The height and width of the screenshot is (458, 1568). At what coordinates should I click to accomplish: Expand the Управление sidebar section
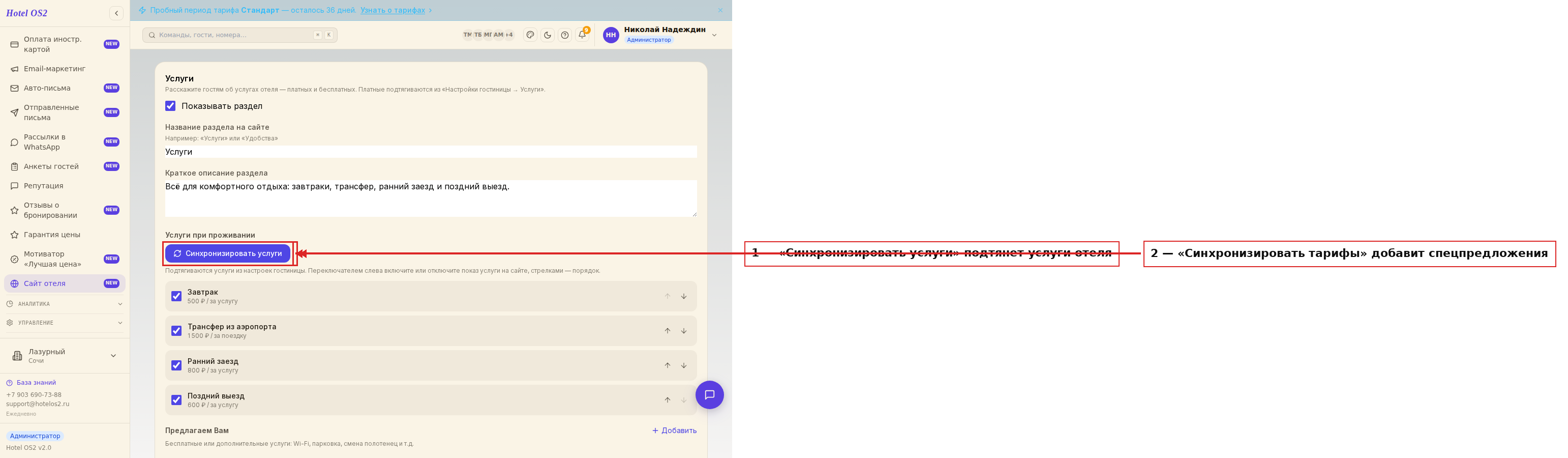pyautogui.click(x=65, y=323)
